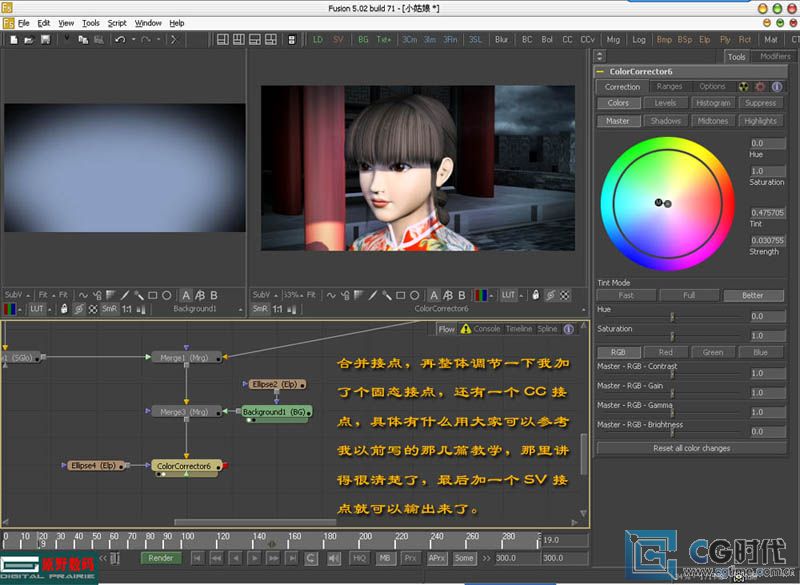Viewport: 800px width, 585px height.
Task: Click the radiation icon in ColorCorrector6 header
Action: (x=743, y=87)
